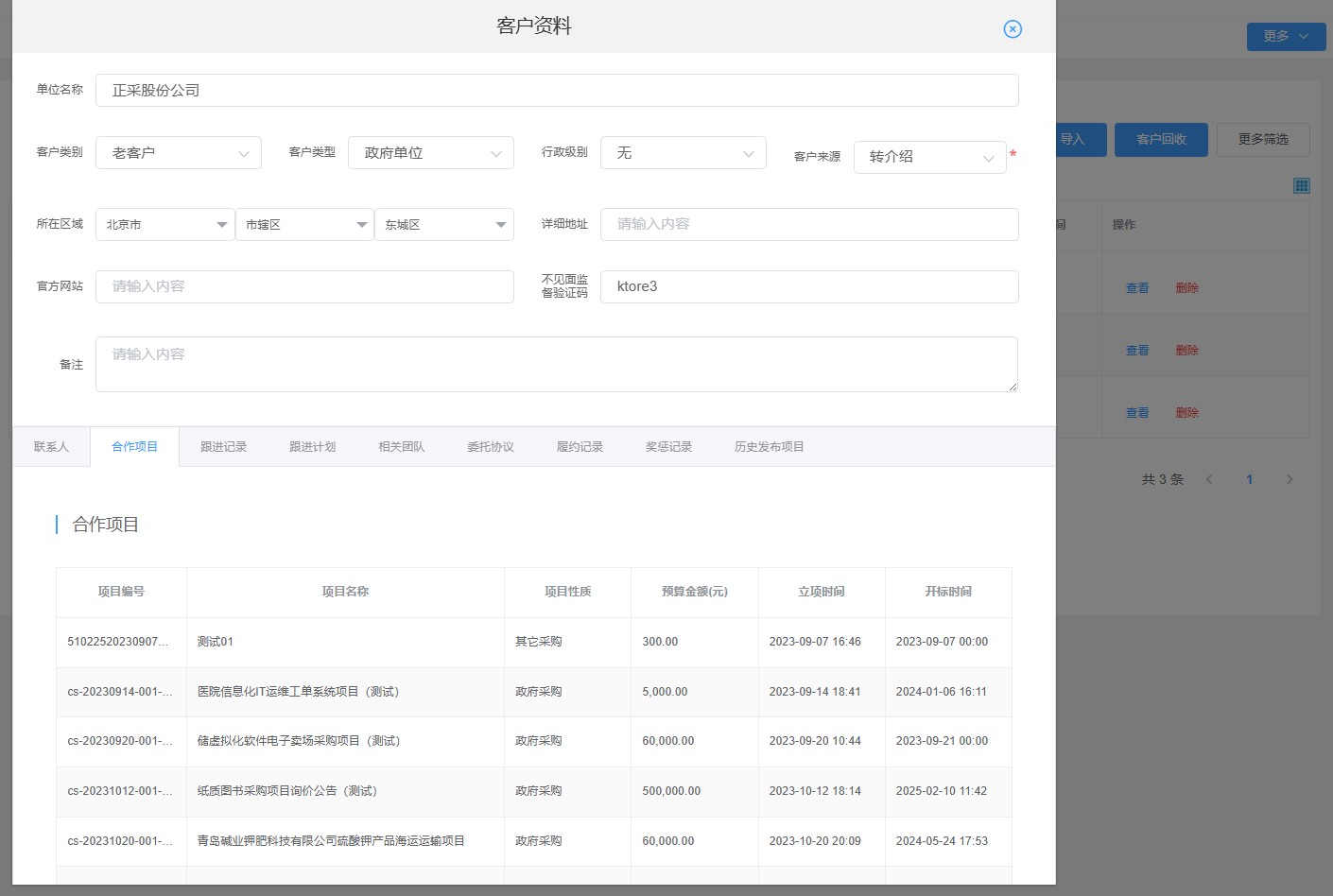Open the 跟进记录 tab

tap(223, 447)
